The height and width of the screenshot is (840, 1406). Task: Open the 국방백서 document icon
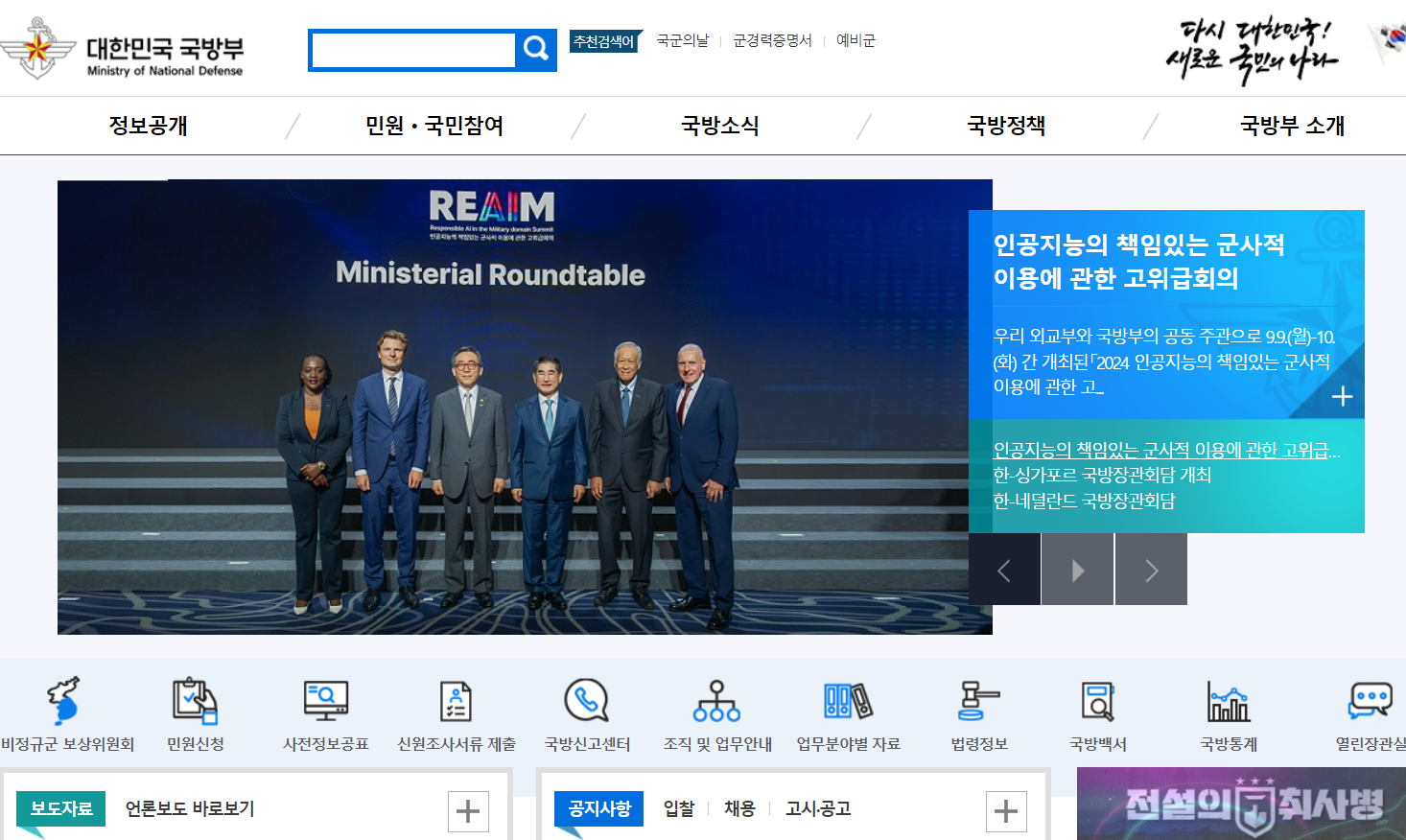1098,701
